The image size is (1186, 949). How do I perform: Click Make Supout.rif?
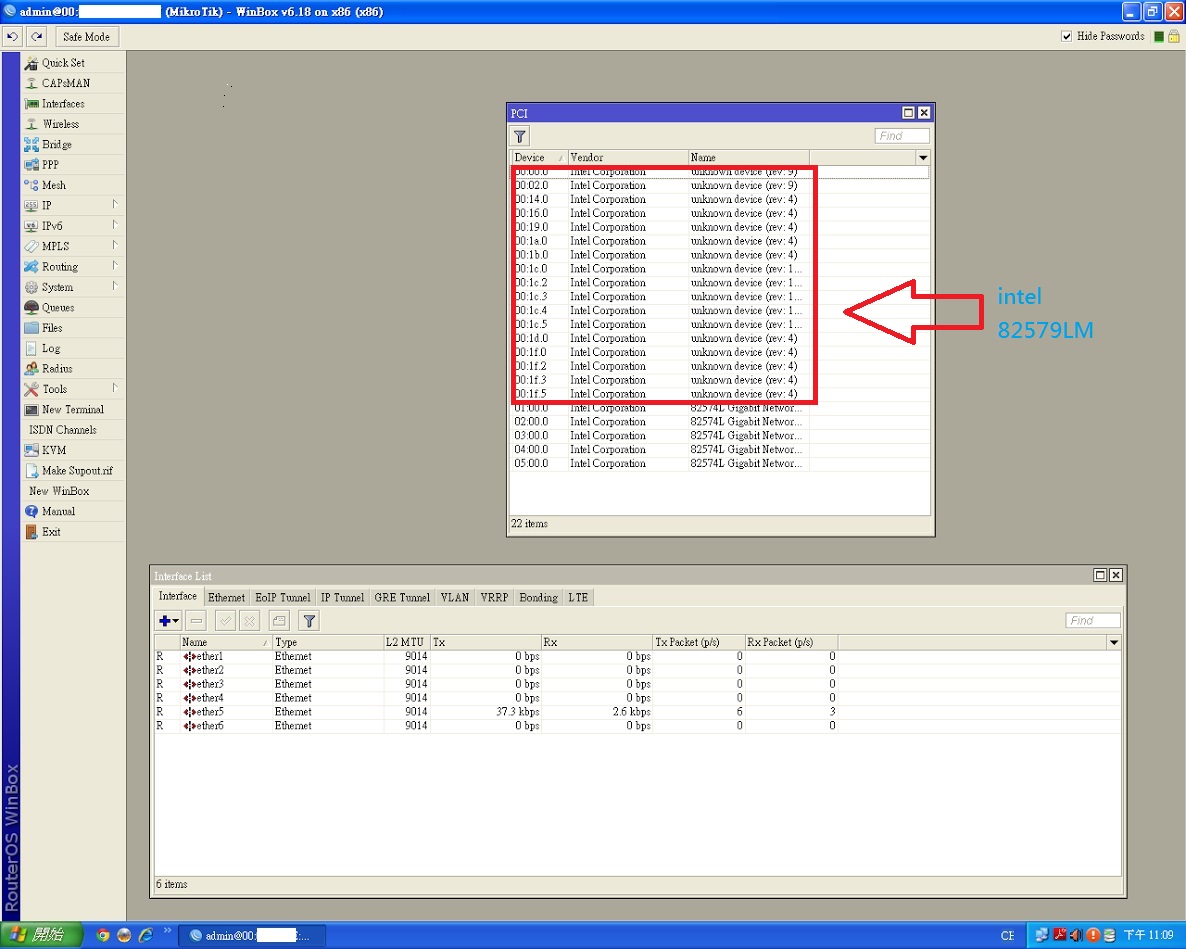click(73, 471)
